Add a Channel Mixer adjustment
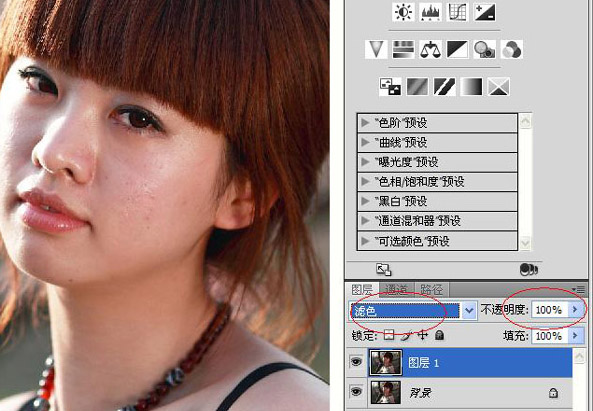 (x=512, y=50)
